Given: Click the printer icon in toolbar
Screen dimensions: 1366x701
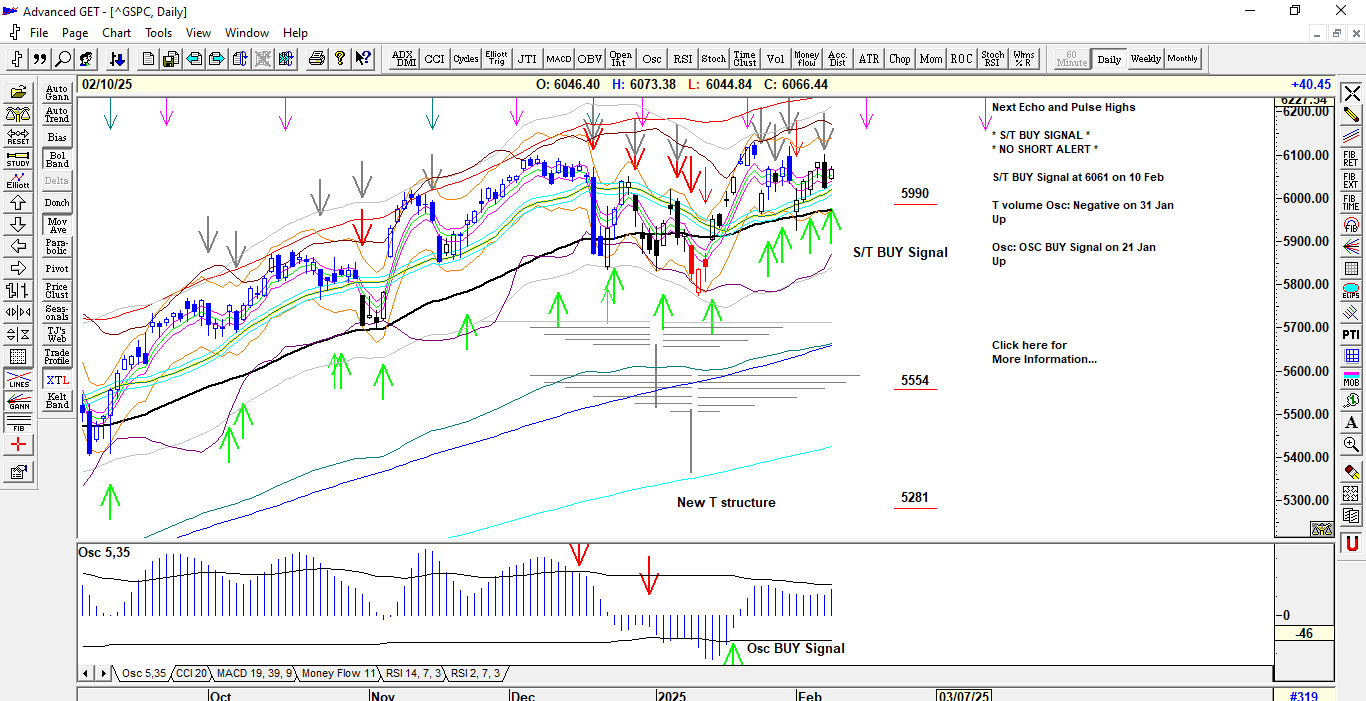Looking at the screenshot, I should [317, 59].
